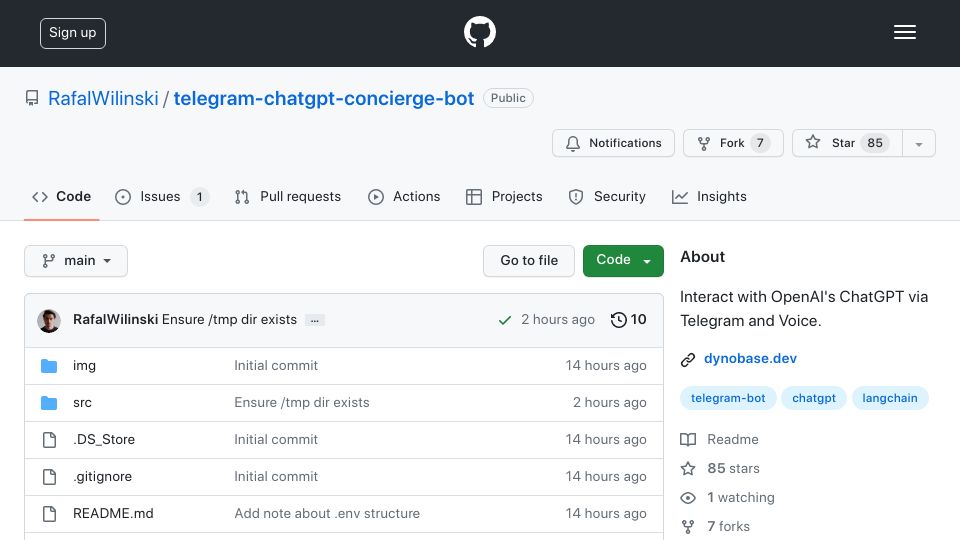Open telegram-chatgpt-concierge-bot repository link
The width and height of the screenshot is (960, 540).
[324, 98]
